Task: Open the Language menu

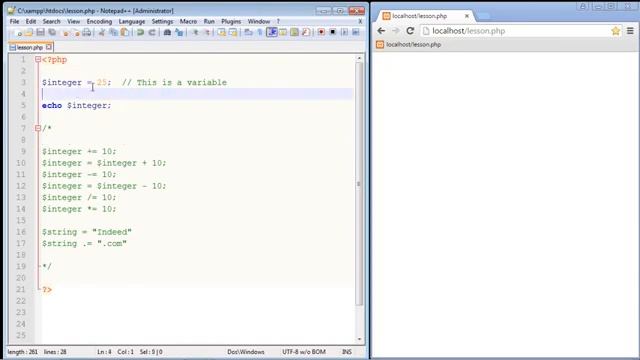Action: [132, 21]
